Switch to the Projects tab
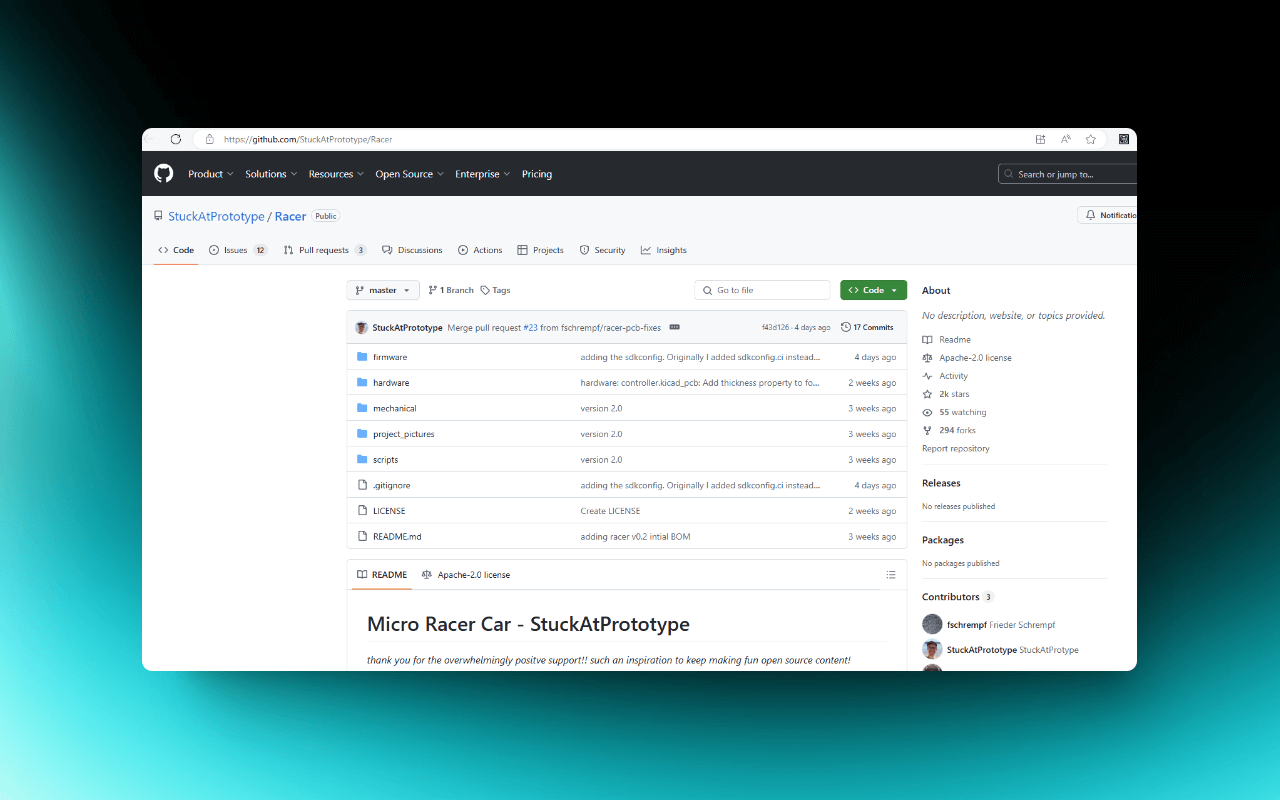The width and height of the screenshot is (1280, 800). click(x=540, y=250)
